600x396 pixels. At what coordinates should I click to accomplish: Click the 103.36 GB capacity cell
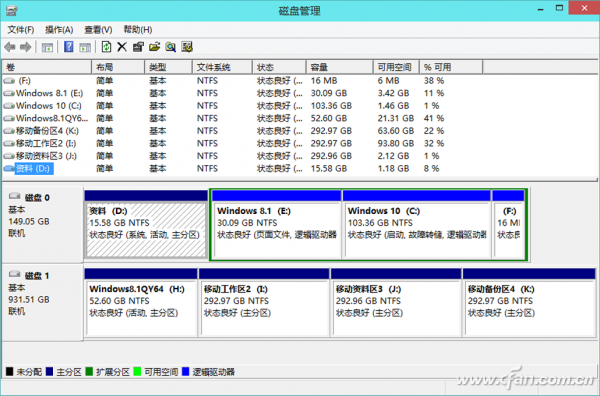(331, 106)
